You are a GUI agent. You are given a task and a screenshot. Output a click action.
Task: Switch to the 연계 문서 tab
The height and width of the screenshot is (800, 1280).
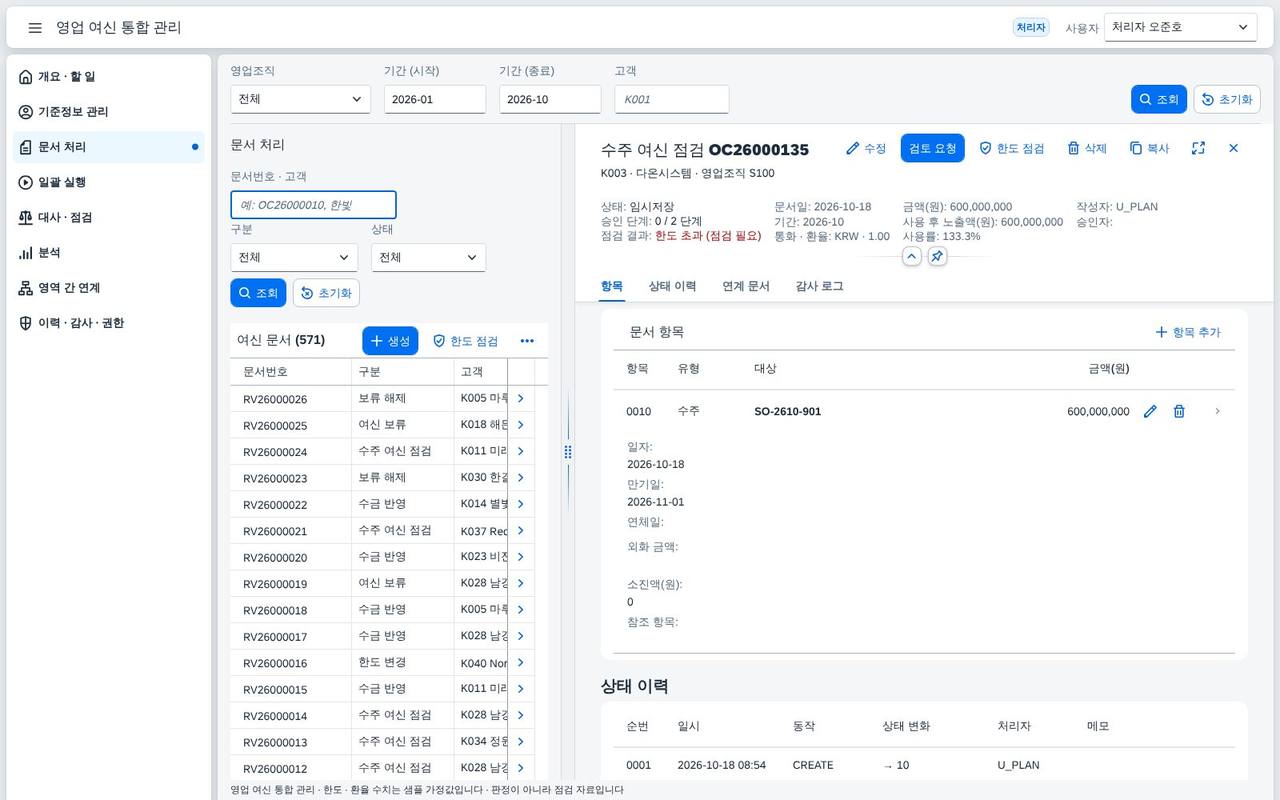(x=746, y=286)
